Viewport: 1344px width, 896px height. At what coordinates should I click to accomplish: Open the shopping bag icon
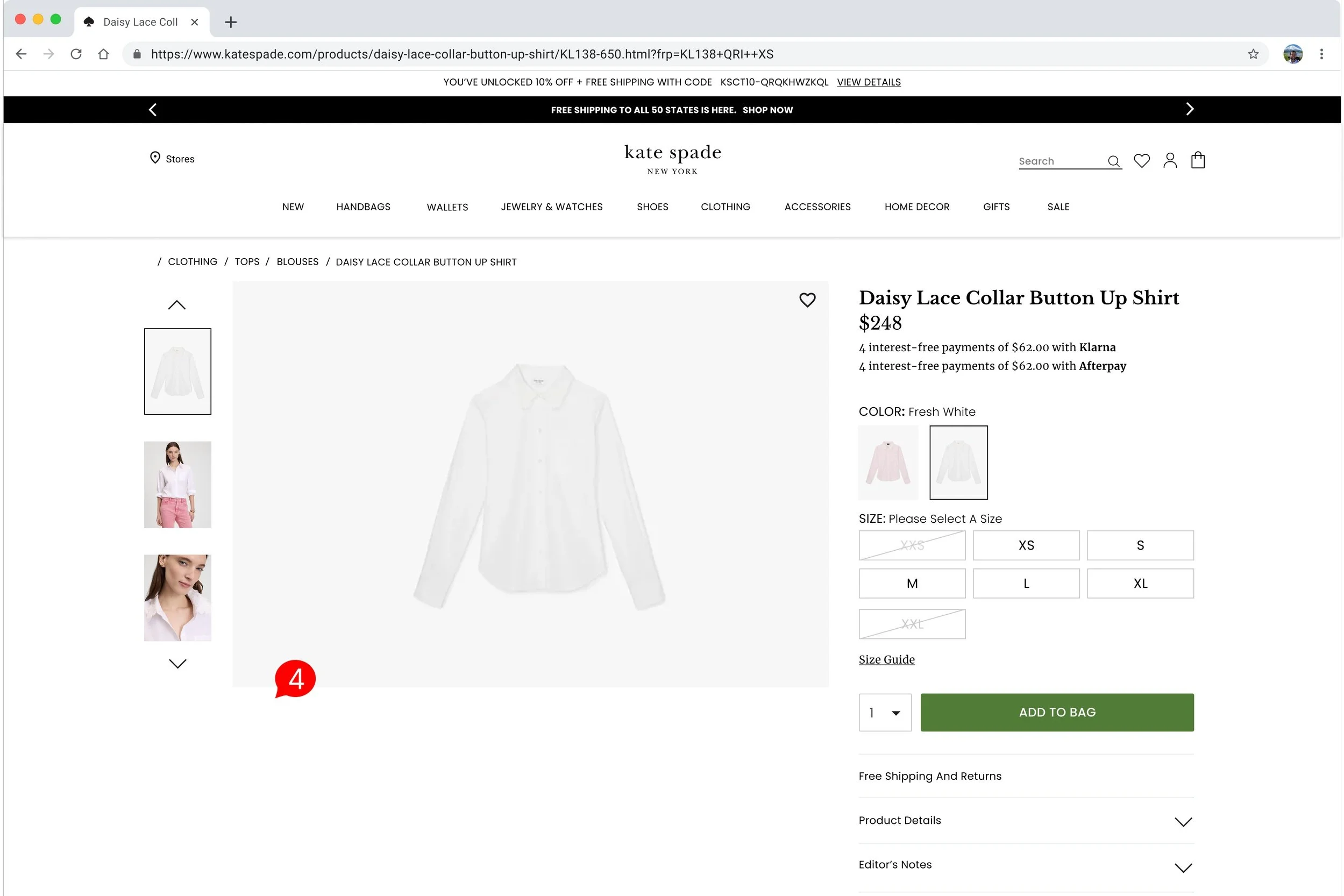click(x=1198, y=160)
